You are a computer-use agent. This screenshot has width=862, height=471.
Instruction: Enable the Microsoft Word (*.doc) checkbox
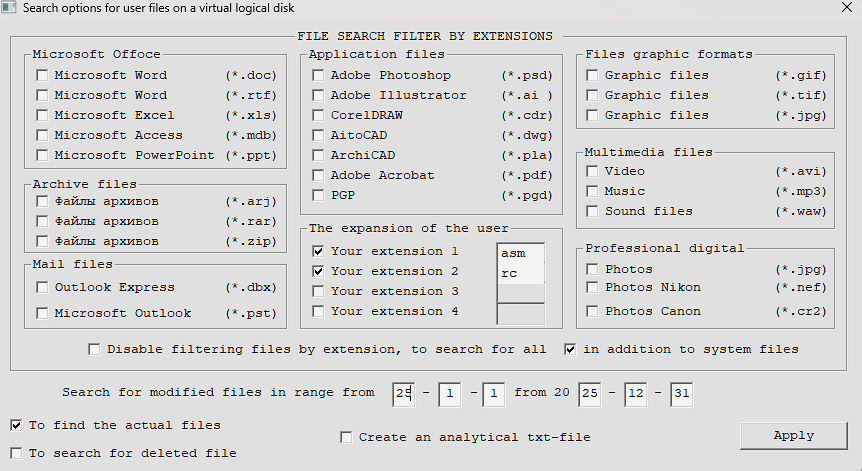(42, 75)
